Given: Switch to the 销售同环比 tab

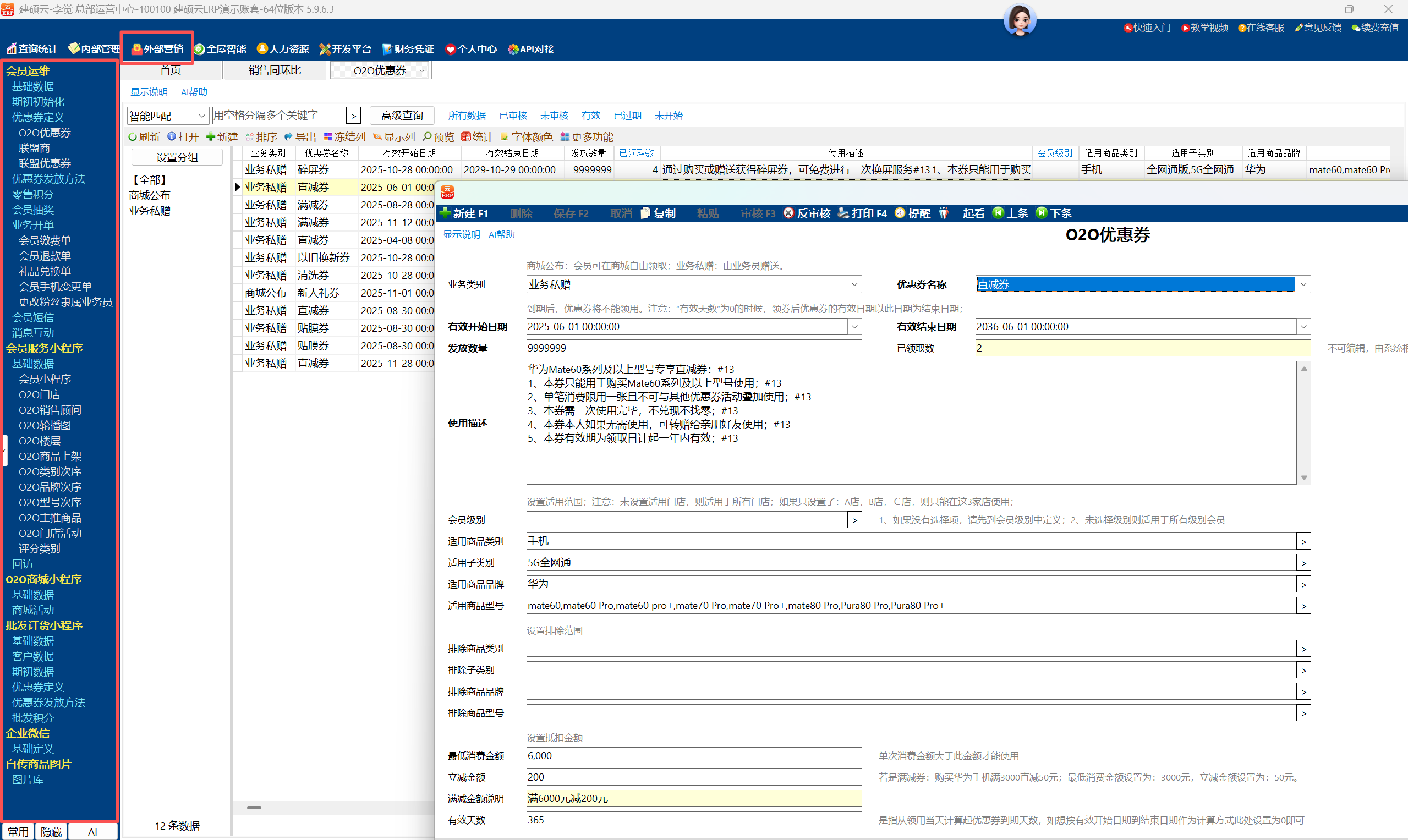Looking at the screenshot, I should pyautogui.click(x=275, y=70).
